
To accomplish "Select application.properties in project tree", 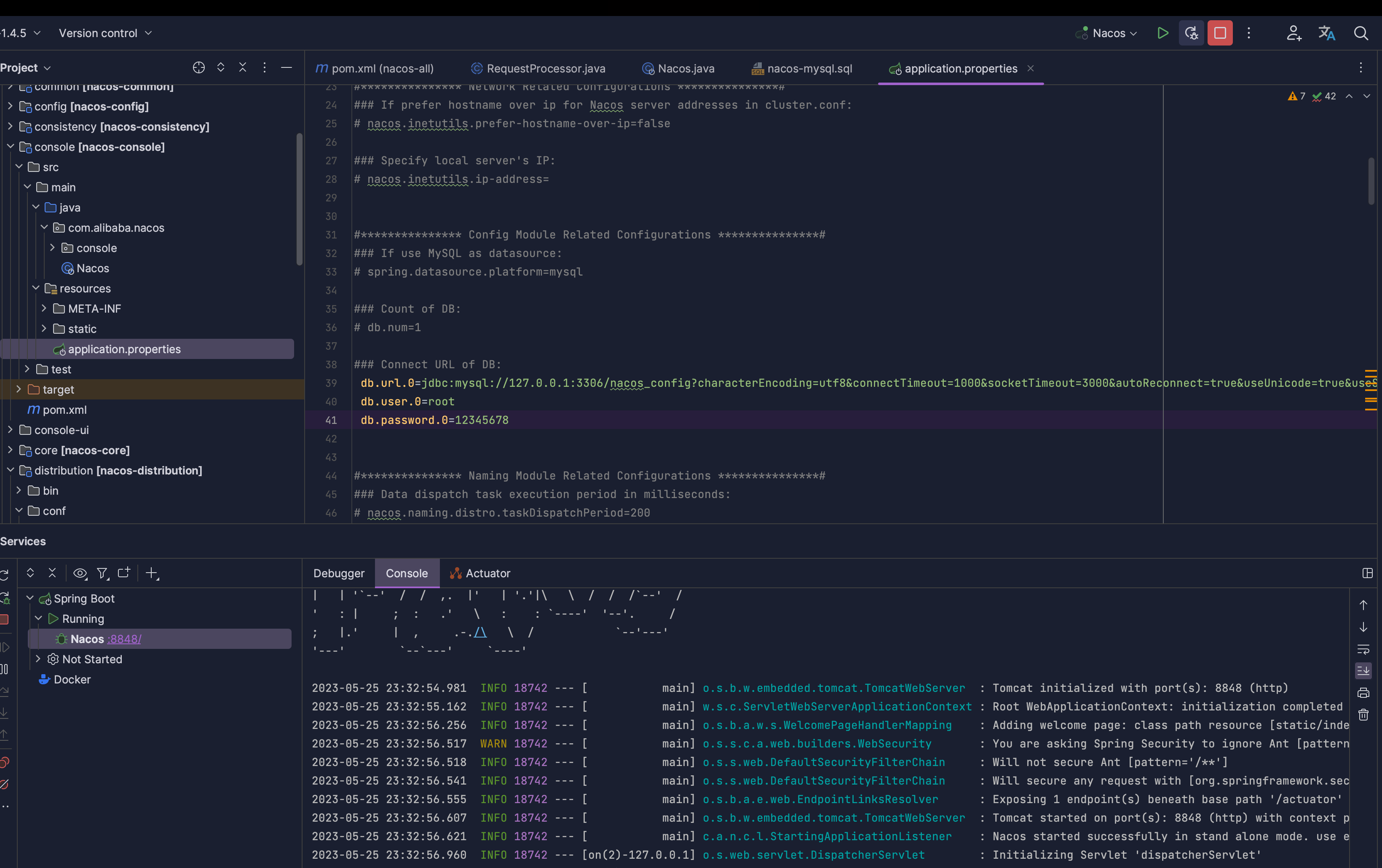I will tap(147, 348).
